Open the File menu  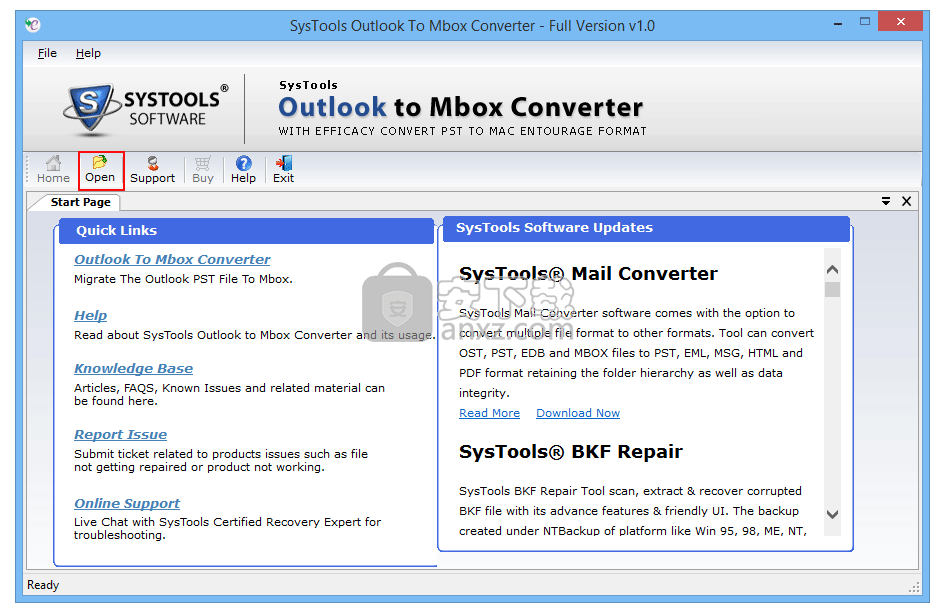[47, 53]
